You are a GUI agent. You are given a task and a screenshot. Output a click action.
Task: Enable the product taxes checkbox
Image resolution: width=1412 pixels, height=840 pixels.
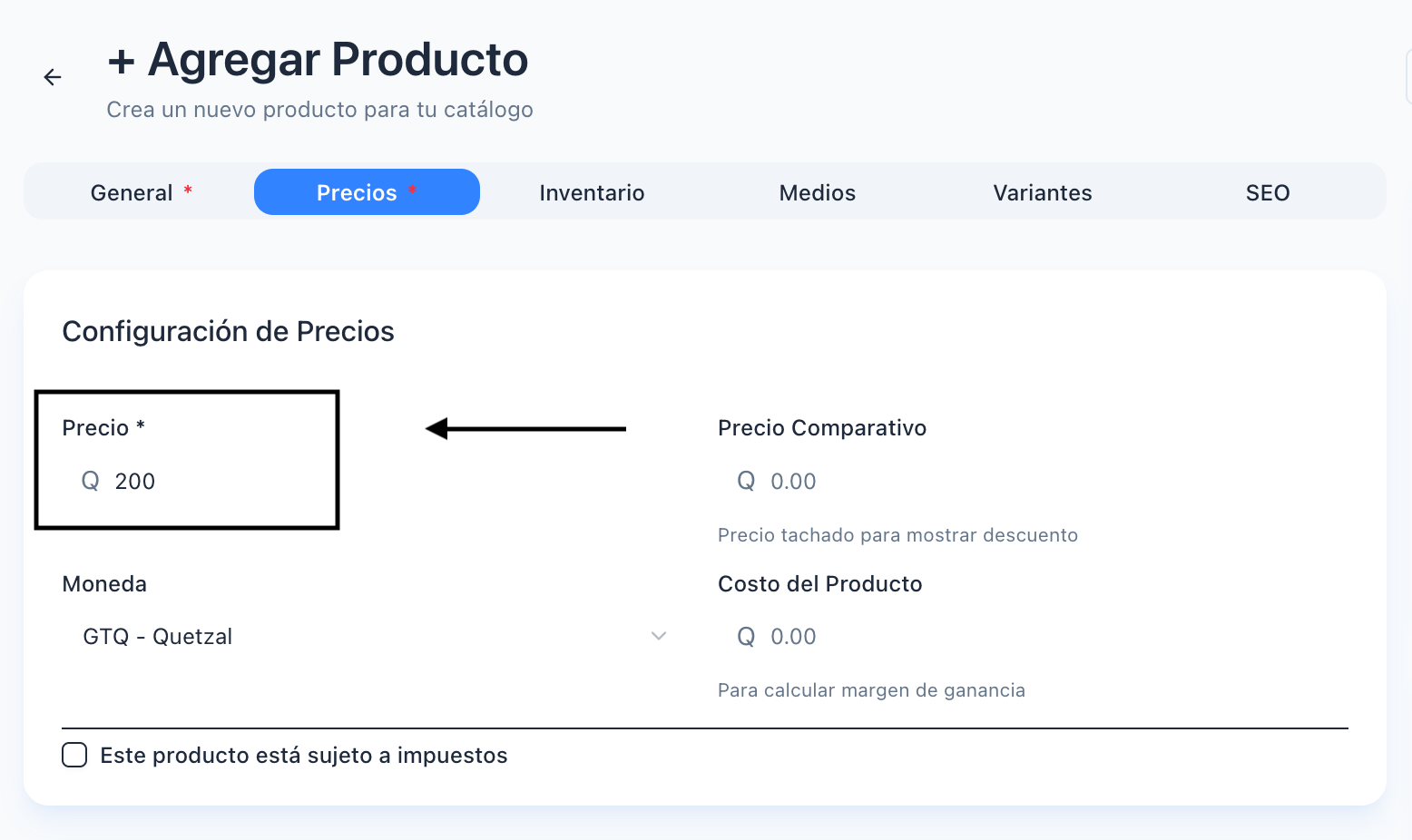pyautogui.click(x=74, y=755)
